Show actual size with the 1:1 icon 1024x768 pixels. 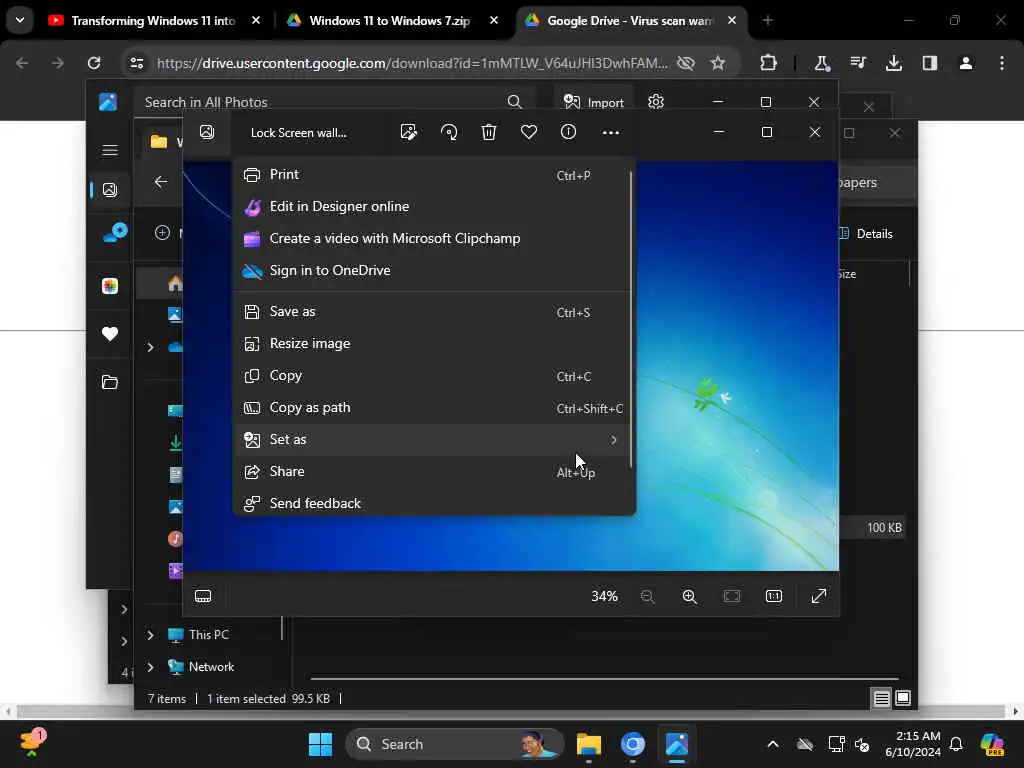click(x=774, y=596)
